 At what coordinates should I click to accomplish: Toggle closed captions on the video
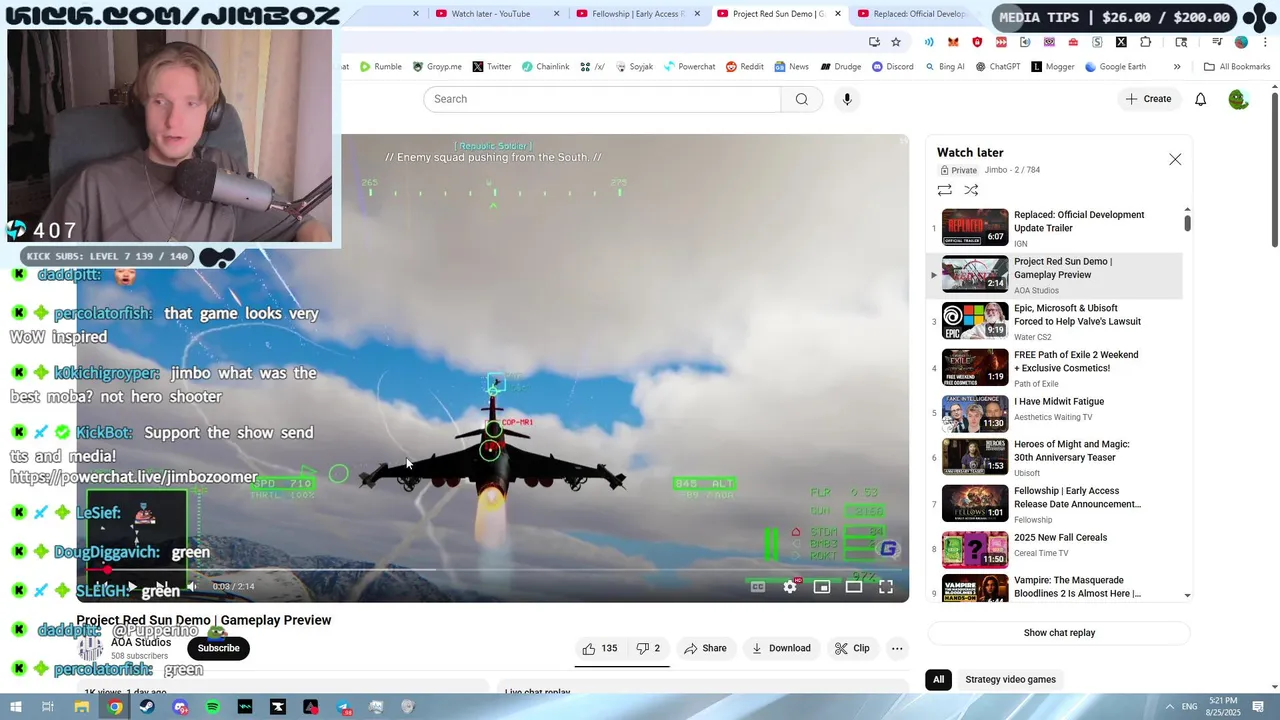point(758,587)
